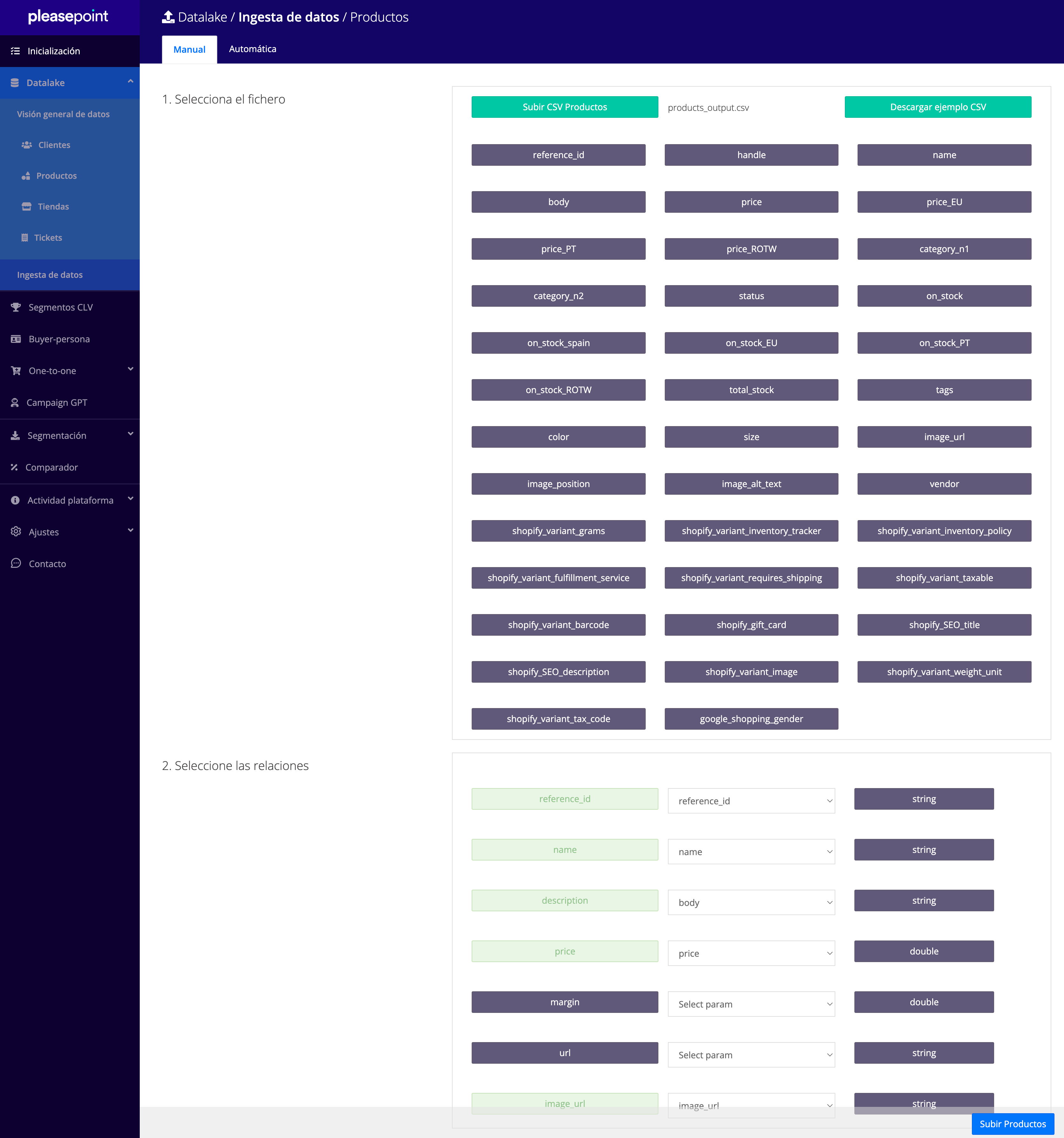Click the Buyer-persona card icon

pyautogui.click(x=16, y=339)
